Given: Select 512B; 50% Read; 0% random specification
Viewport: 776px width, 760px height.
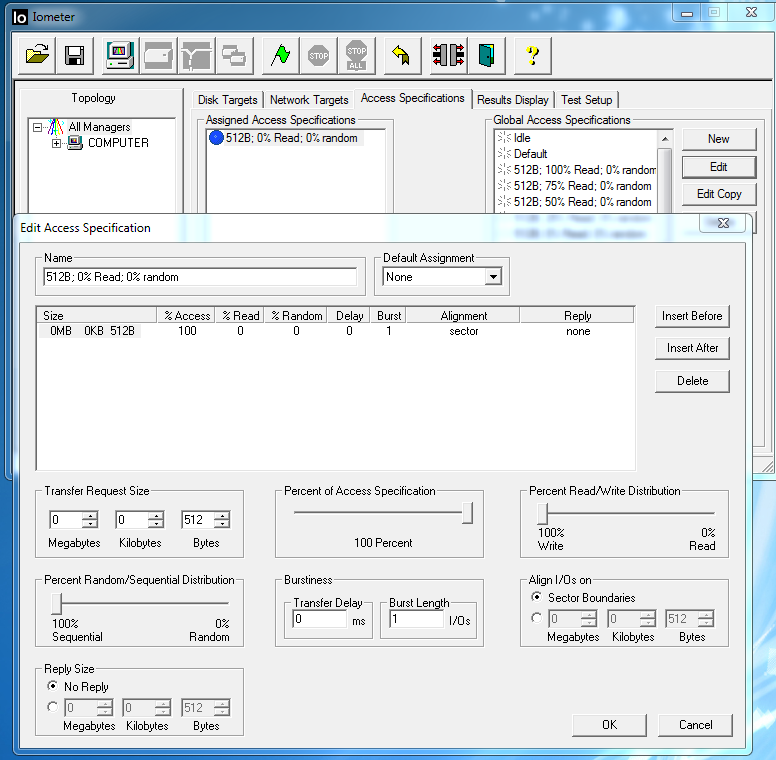Looking at the screenshot, I should (x=575, y=202).
